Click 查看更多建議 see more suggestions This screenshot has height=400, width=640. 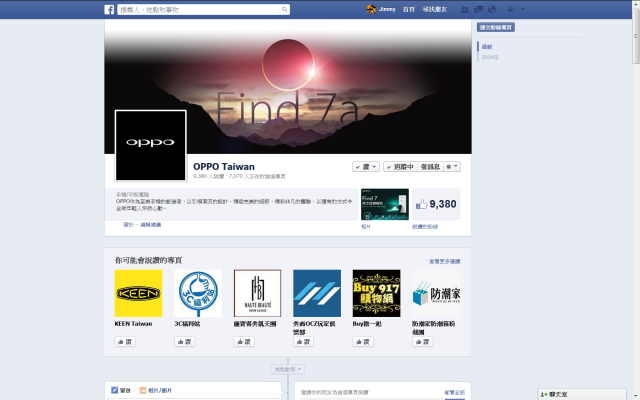[444, 261]
